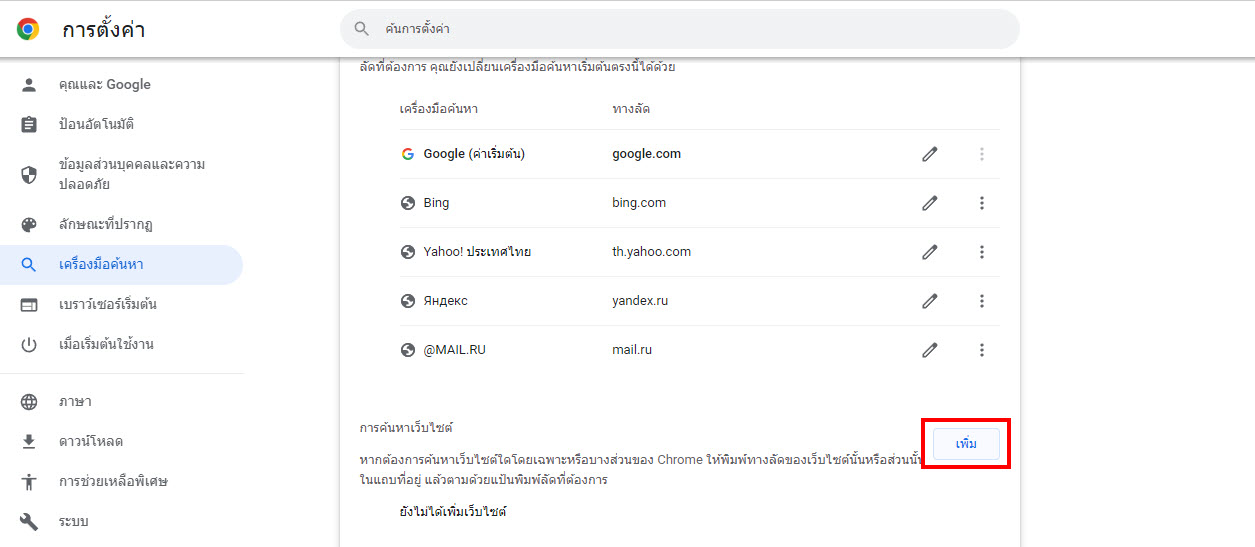Viewport: 1255px width, 547px height.
Task: Edit the @MAIL.RU search engine entry
Action: click(x=930, y=350)
